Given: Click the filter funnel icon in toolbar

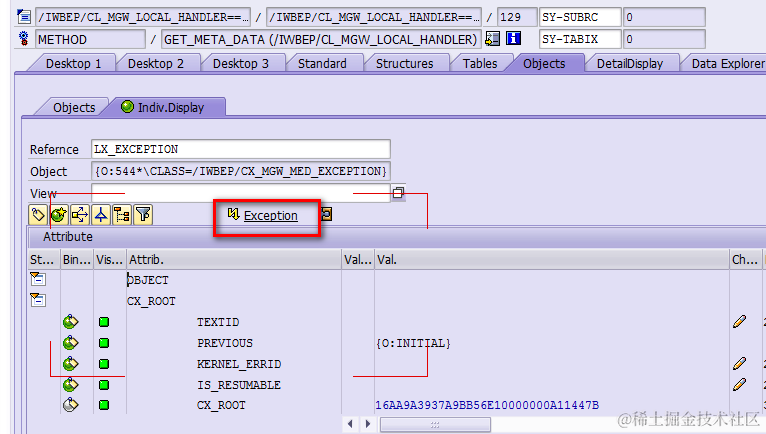Looking at the screenshot, I should (143, 215).
